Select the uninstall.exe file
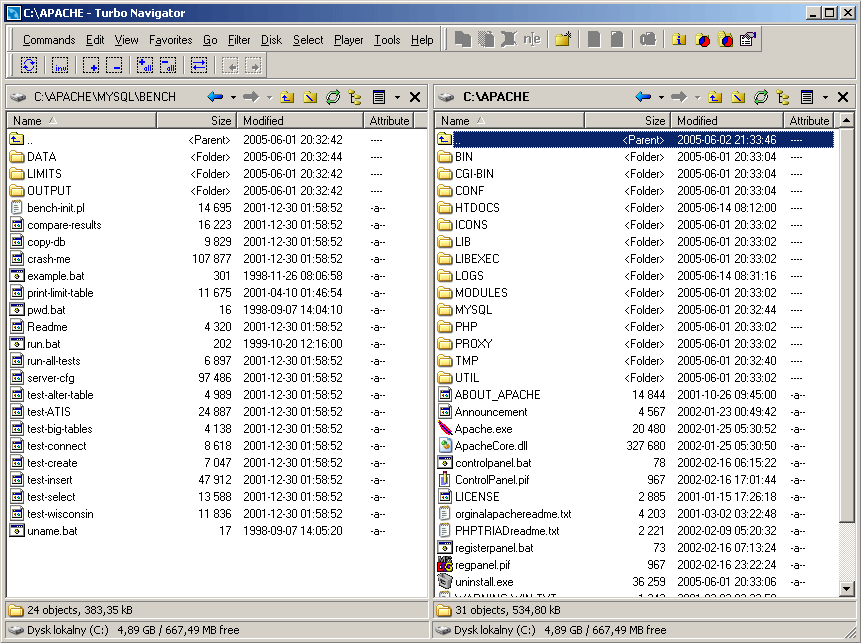The height and width of the screenshot is (643, 861). click(484, 582)
